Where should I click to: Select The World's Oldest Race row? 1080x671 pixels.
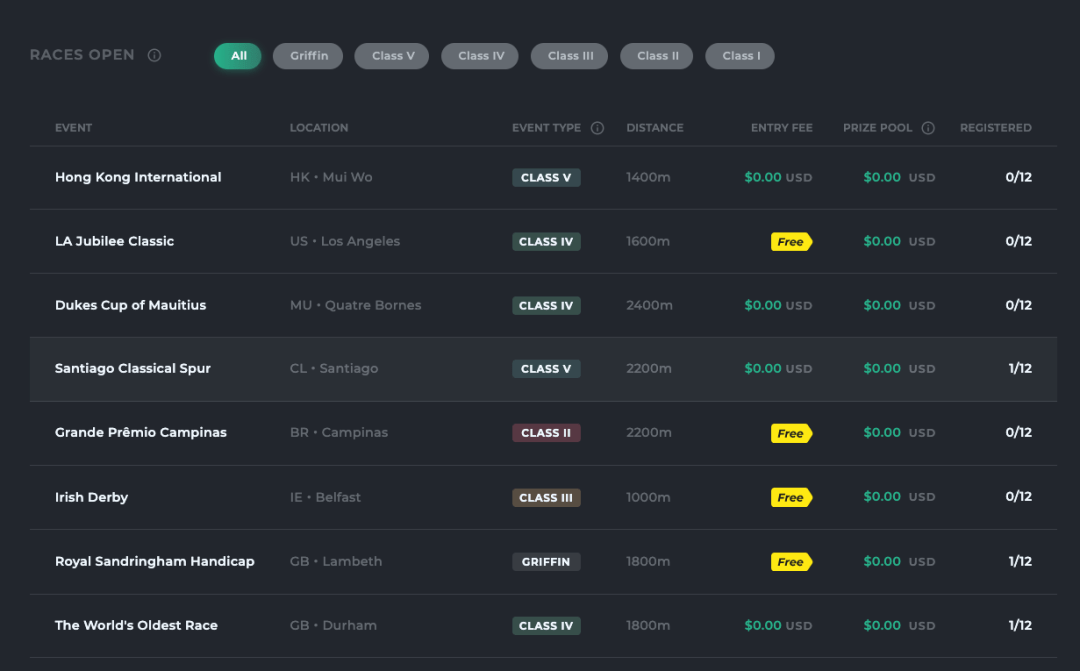543,626
